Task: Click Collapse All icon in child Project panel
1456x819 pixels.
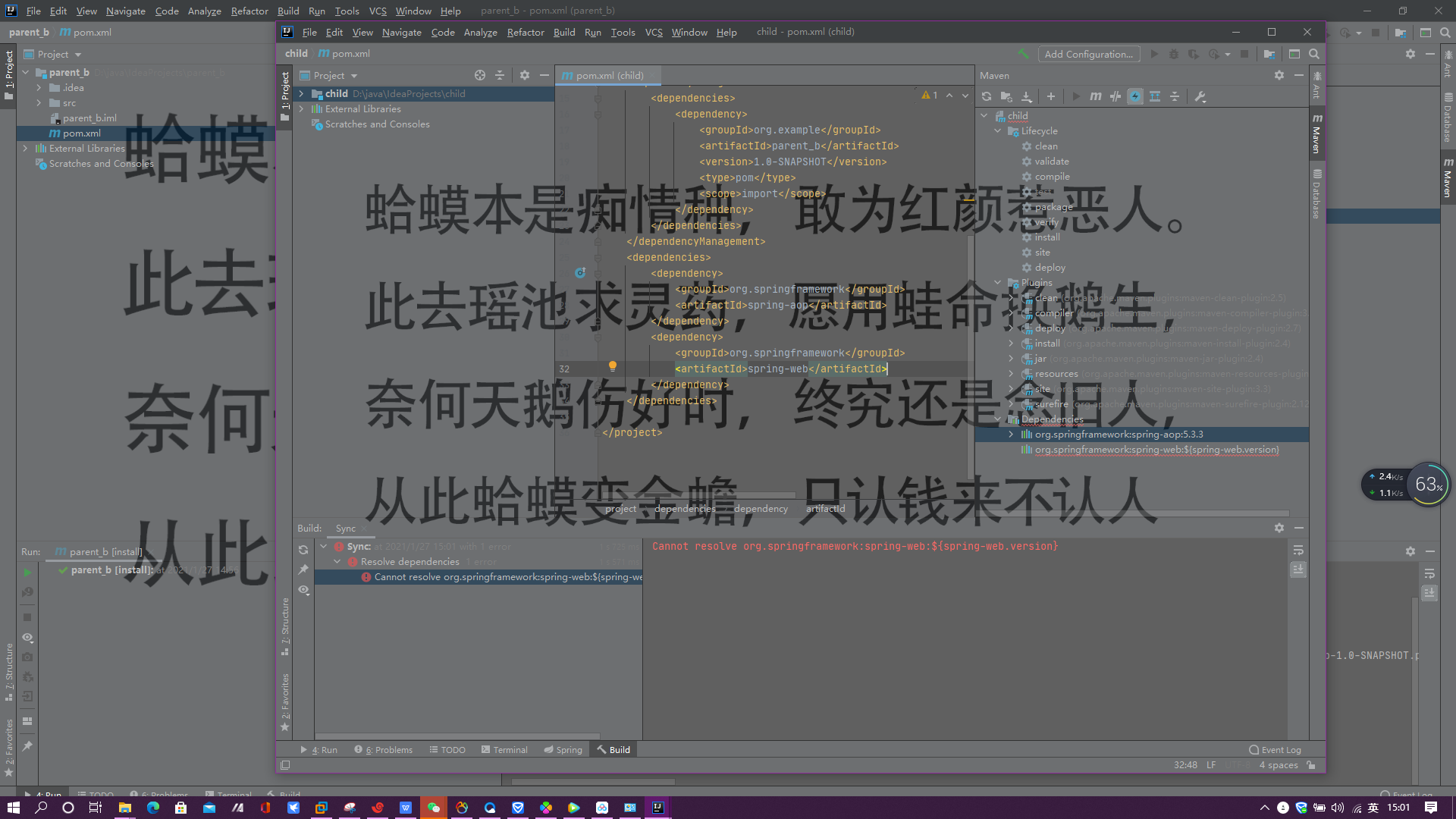Action: pyautogui.click(x=500, y=75)
